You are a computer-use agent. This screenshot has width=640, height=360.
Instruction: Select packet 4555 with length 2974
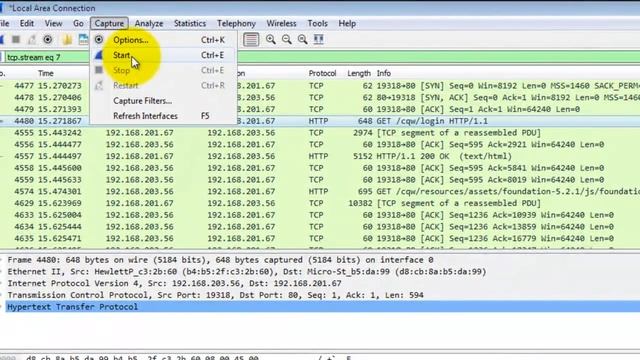click(320, 133)
